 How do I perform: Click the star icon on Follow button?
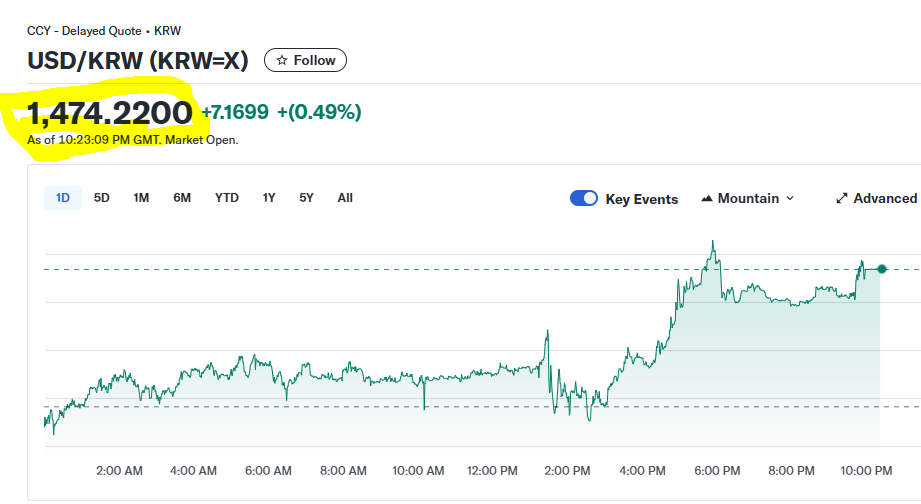pos(282,61)
